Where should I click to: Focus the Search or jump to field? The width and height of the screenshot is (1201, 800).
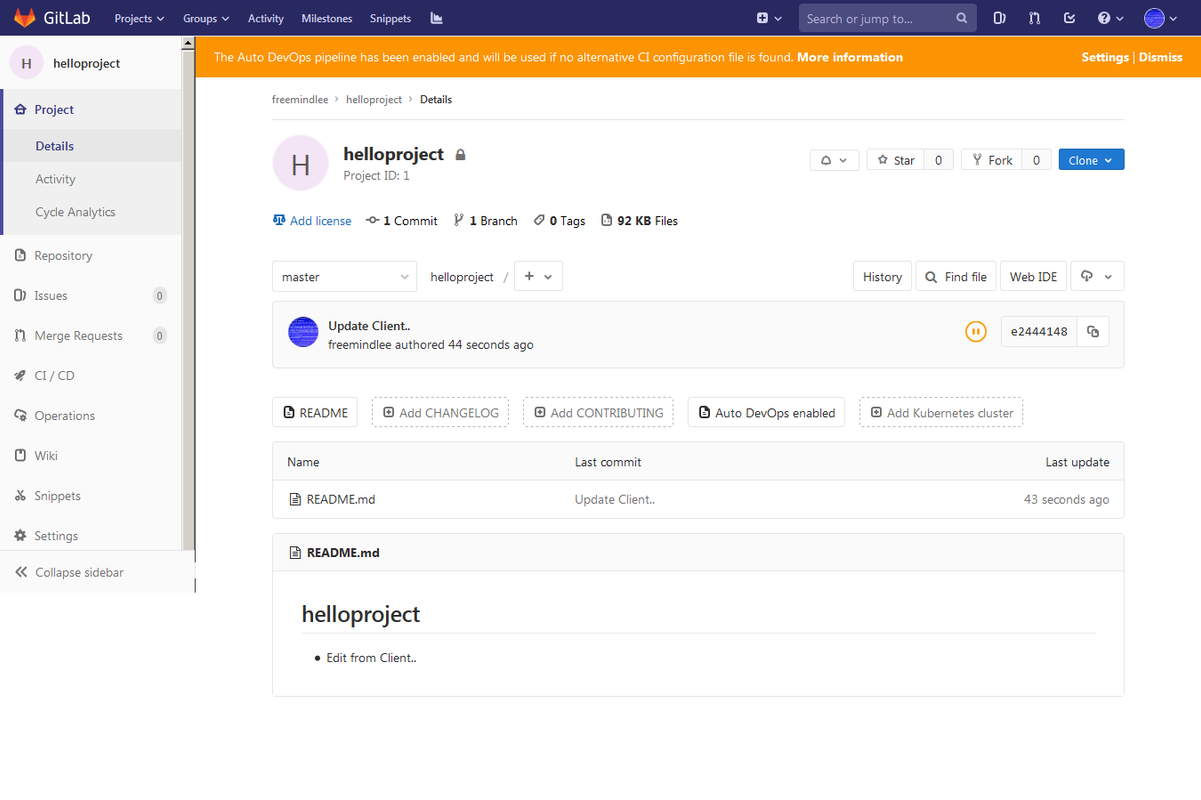point(888,18)
